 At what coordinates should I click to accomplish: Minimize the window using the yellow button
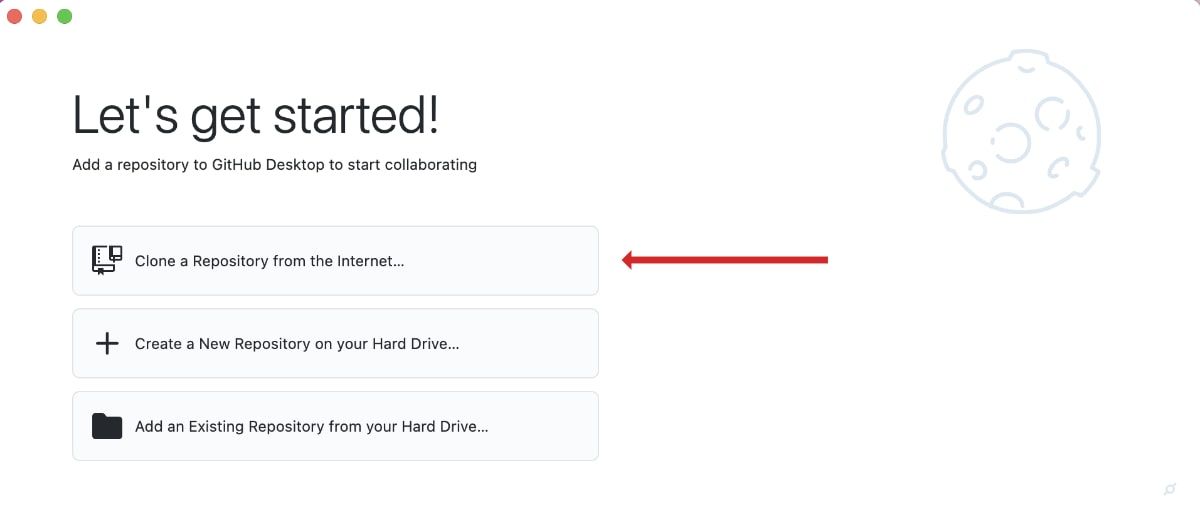click(x=40, y=16)
